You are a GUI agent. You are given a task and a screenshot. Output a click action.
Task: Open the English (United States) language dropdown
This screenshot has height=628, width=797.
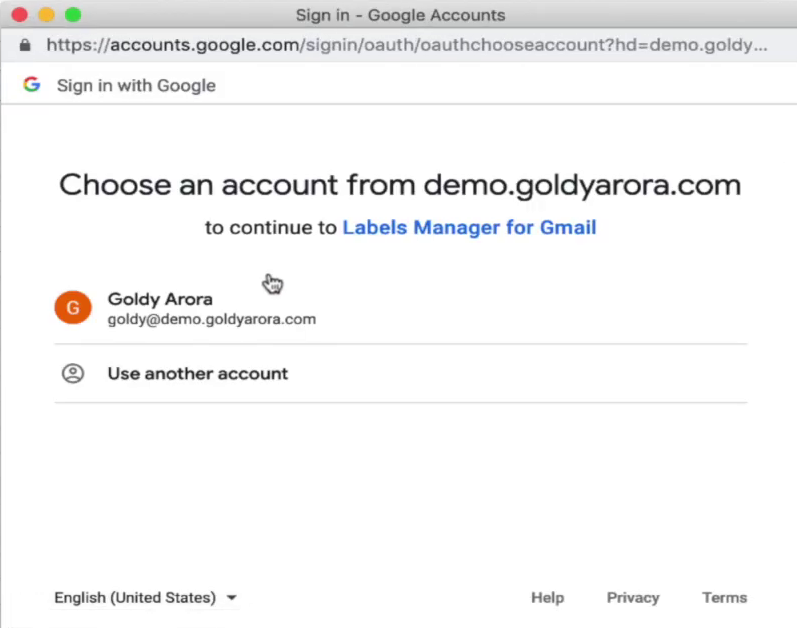tap(145, 598)
